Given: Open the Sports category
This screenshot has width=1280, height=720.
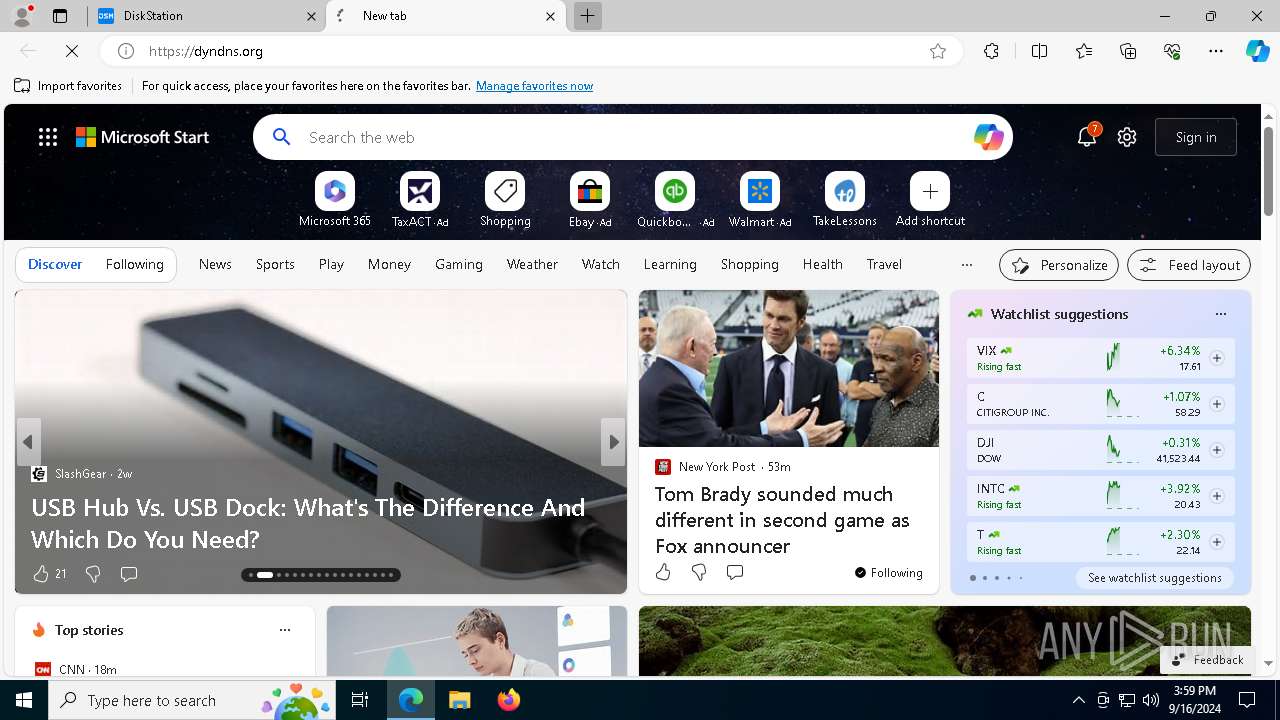Looking at the screenshot, I should coord(275,264).
